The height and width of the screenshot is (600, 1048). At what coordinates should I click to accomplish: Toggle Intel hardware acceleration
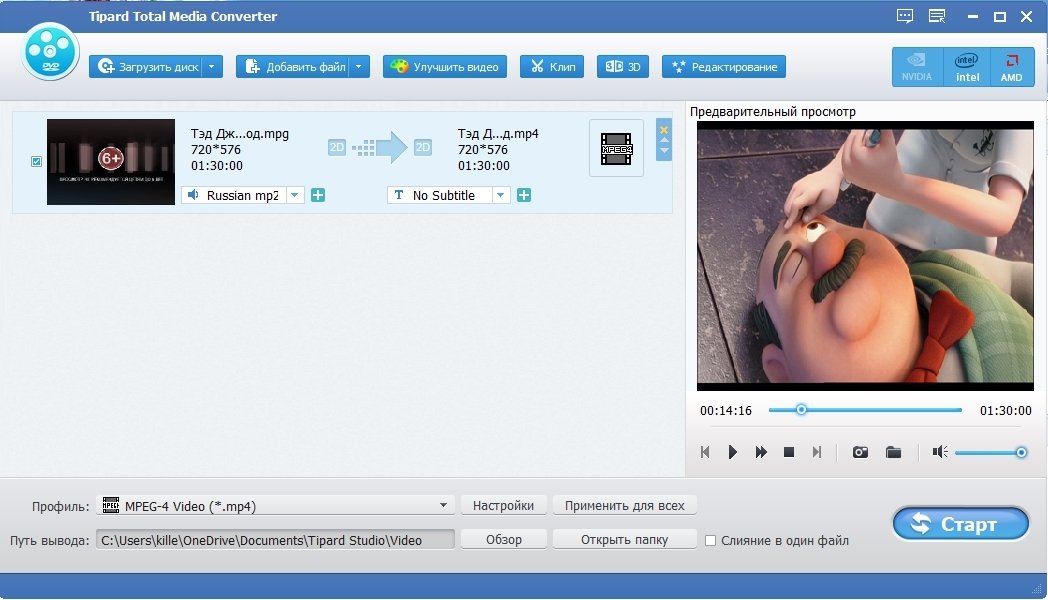click(967, 67)
